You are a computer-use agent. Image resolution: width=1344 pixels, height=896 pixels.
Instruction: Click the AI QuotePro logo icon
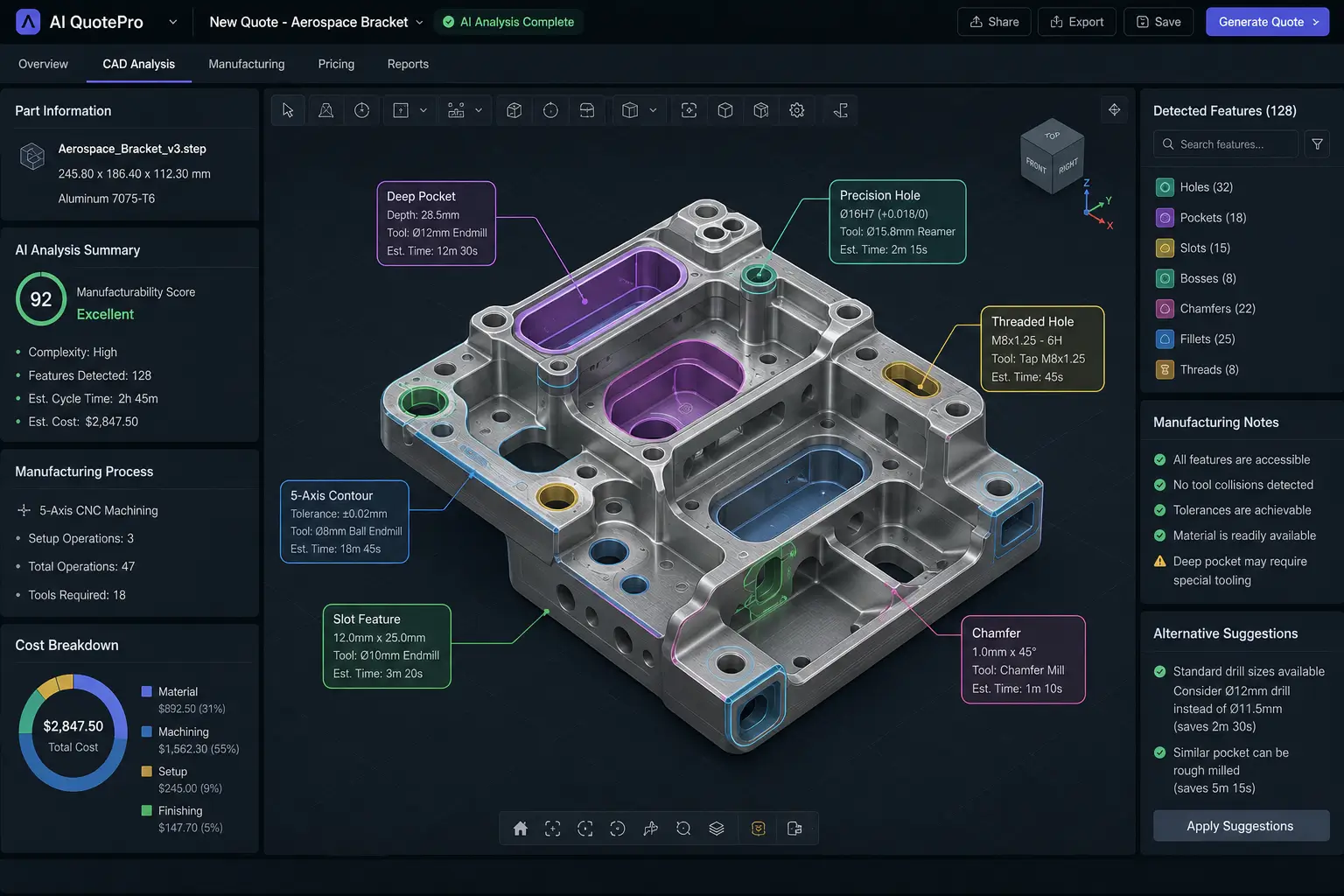28,22
